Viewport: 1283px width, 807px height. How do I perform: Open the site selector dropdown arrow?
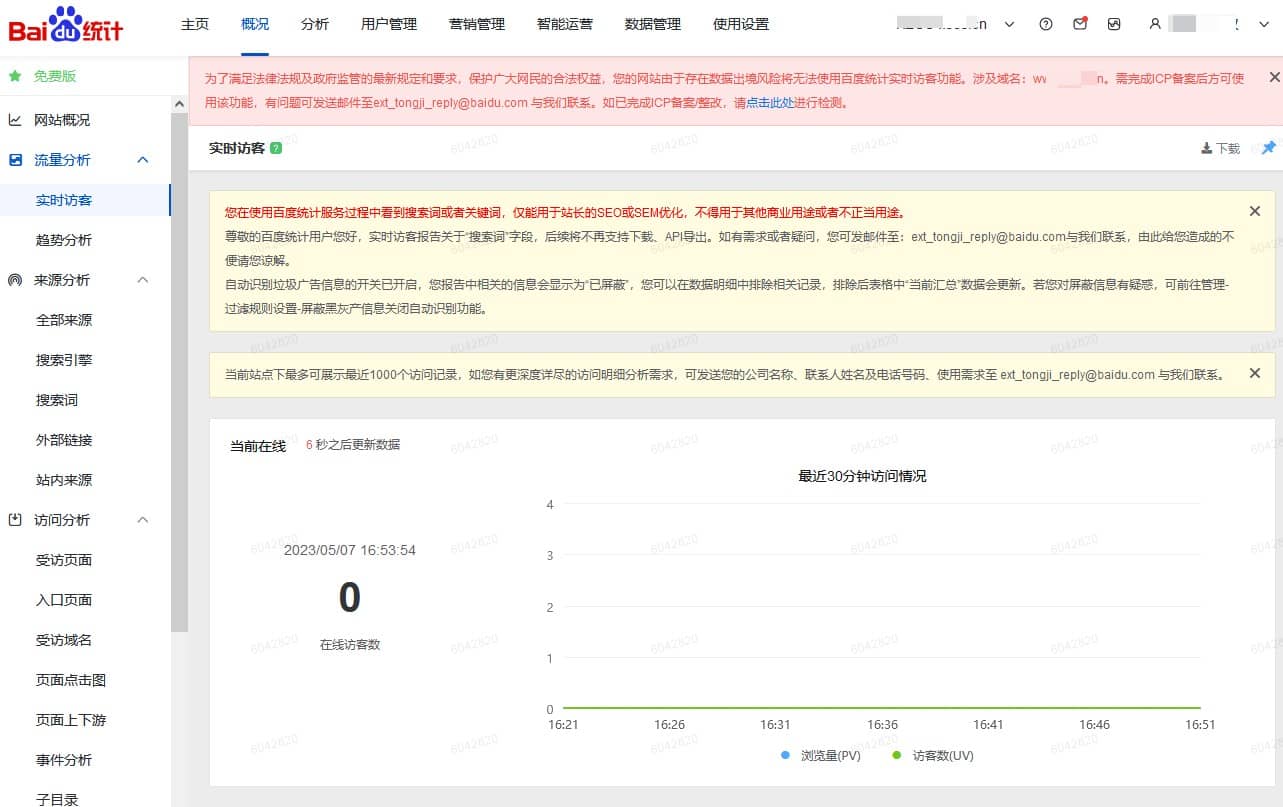coord(1009,24)
